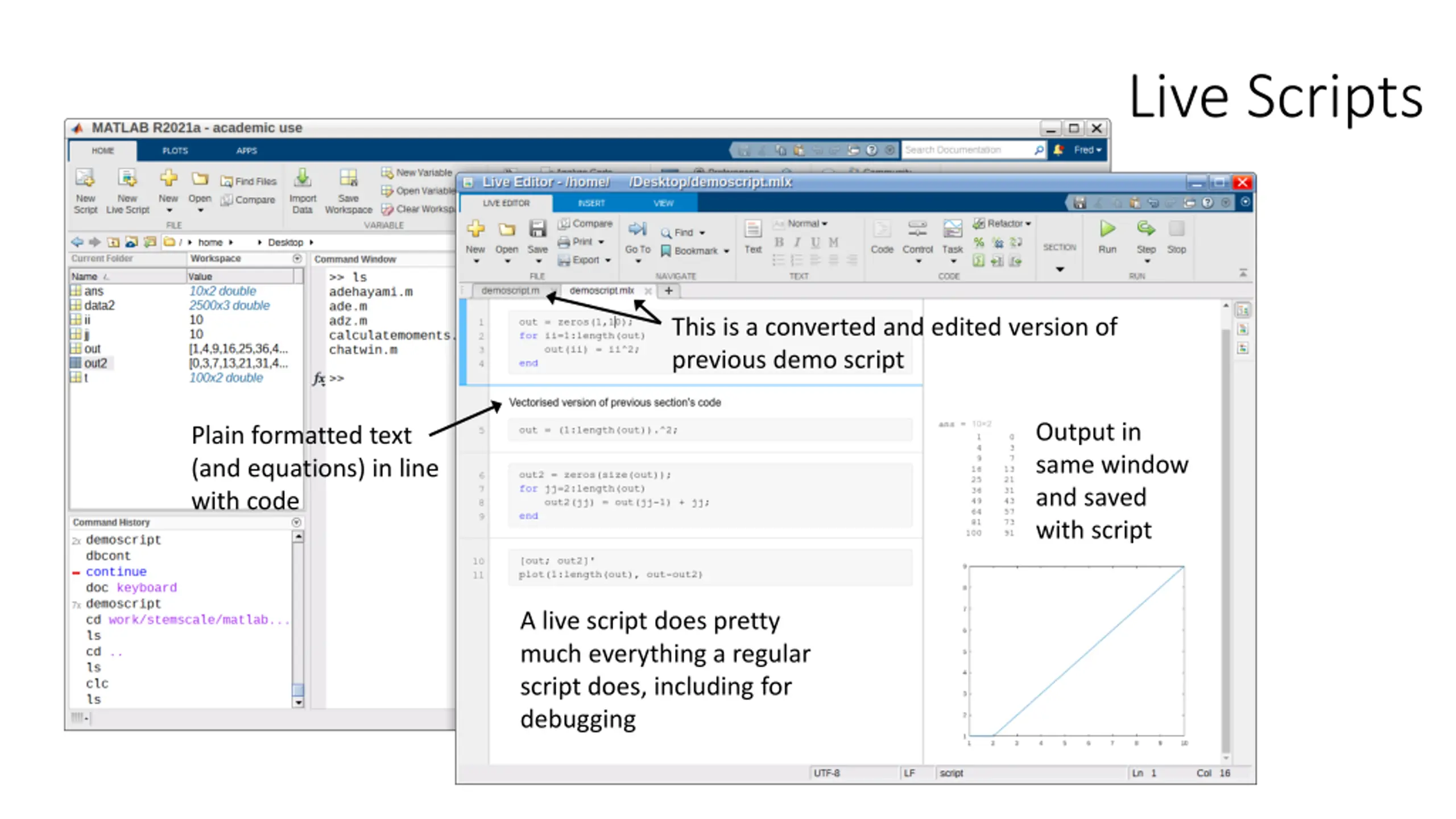Viewport: 1456px width, 819px height.
Task: Switch to the Insert tab
Action: (591, 203)
